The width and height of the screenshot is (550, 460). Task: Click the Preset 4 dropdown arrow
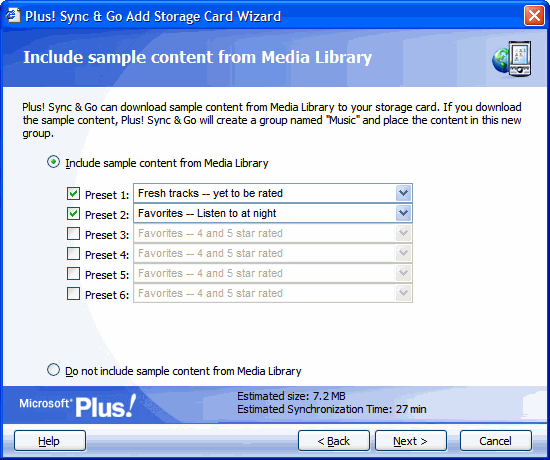pos(403,253)
